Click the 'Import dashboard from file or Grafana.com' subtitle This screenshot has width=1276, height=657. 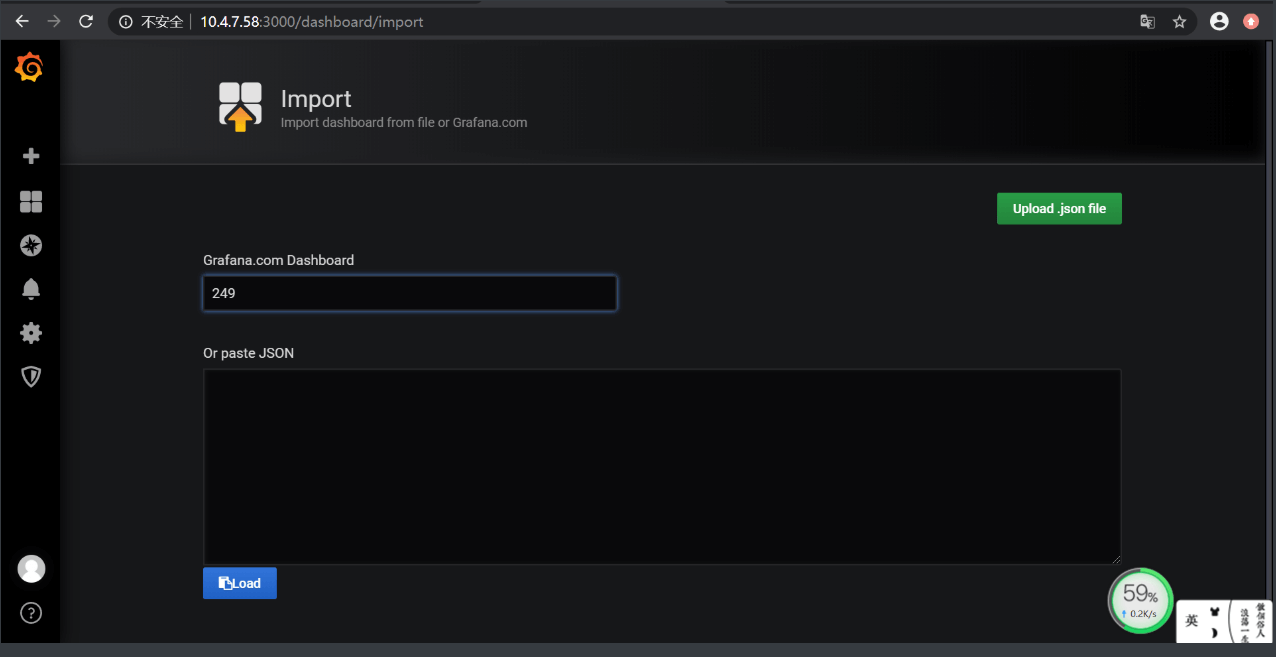(404, 123)
